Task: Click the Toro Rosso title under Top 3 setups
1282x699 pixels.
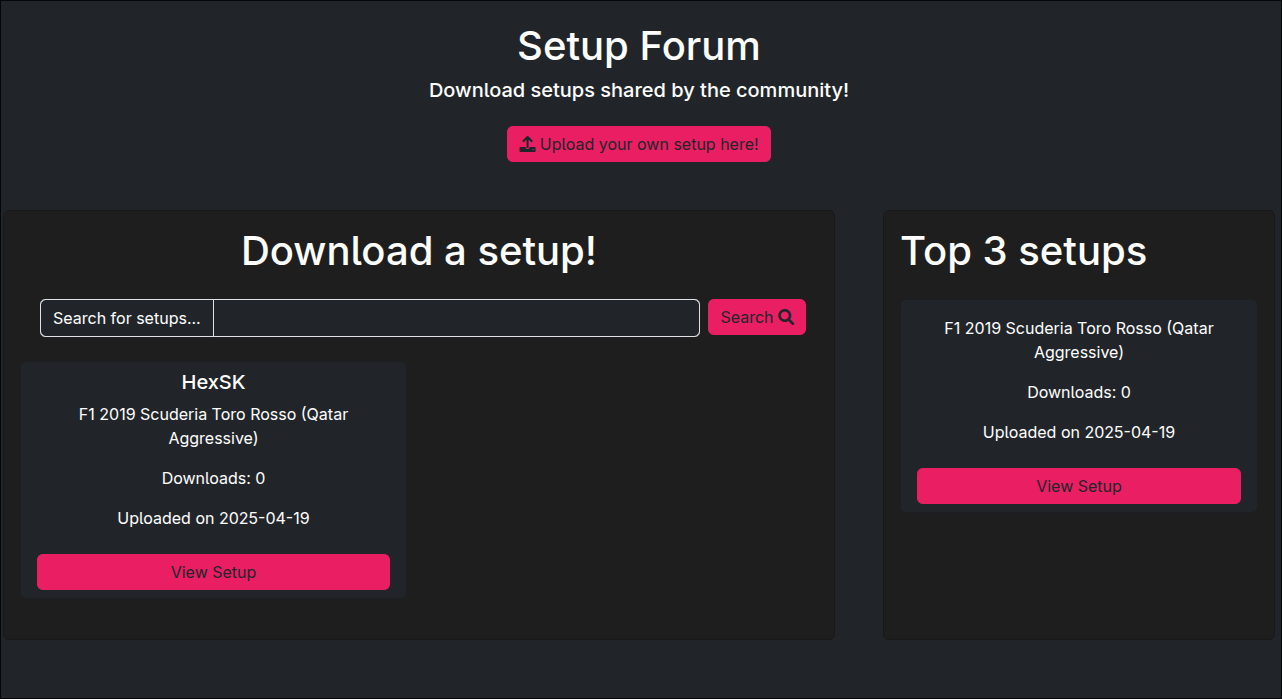Action: tap(1079, 340)
